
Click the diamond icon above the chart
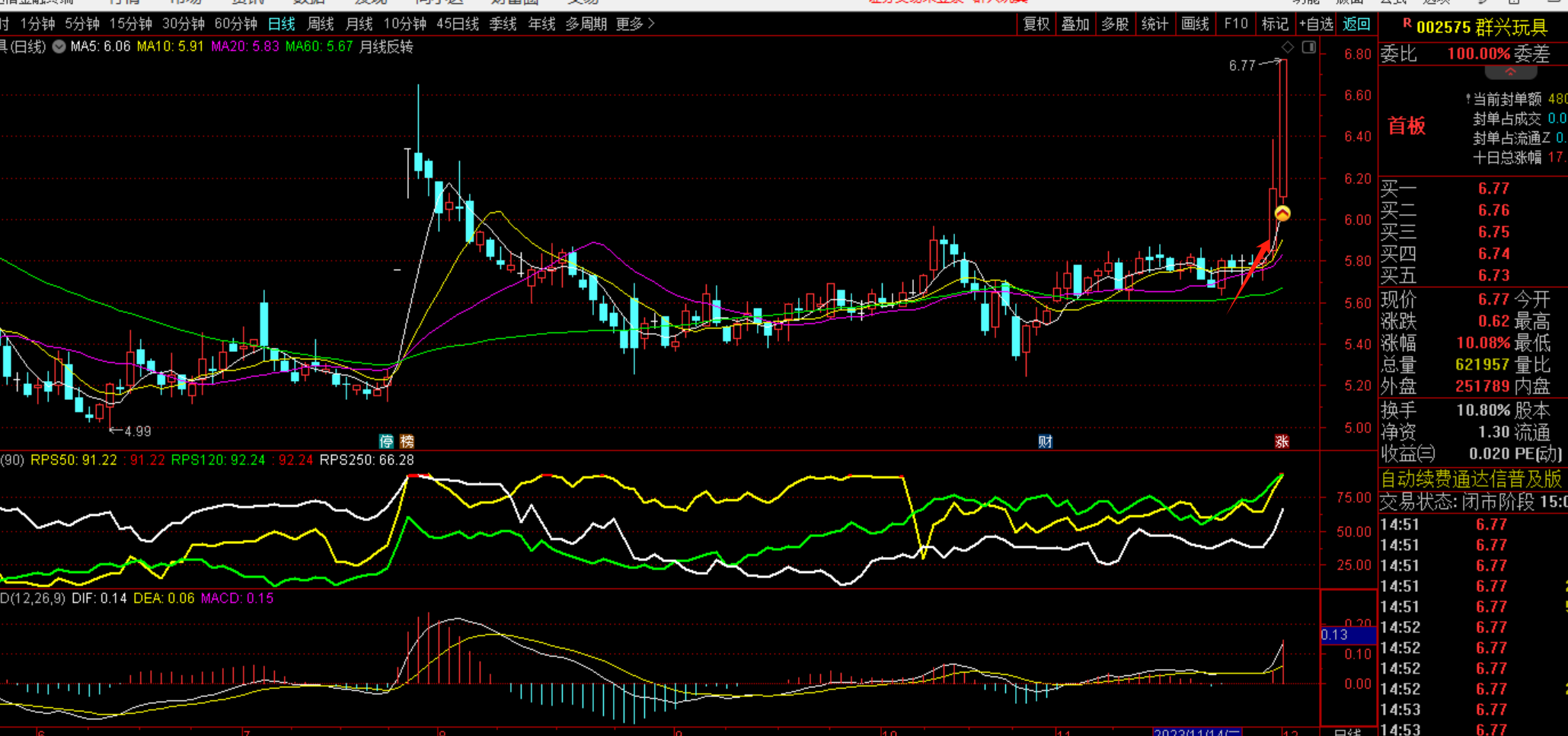pyautogui.click(x=1287, y=47)
